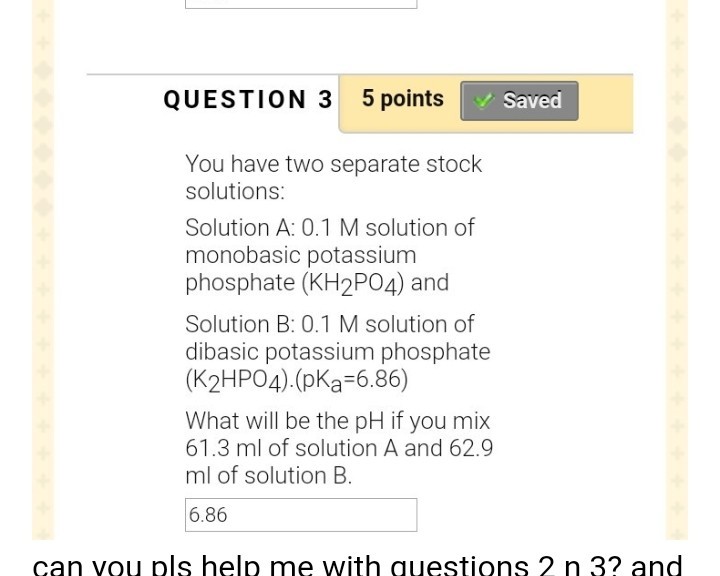
Task: Click the Solution A description text
Action: [330, 255]
